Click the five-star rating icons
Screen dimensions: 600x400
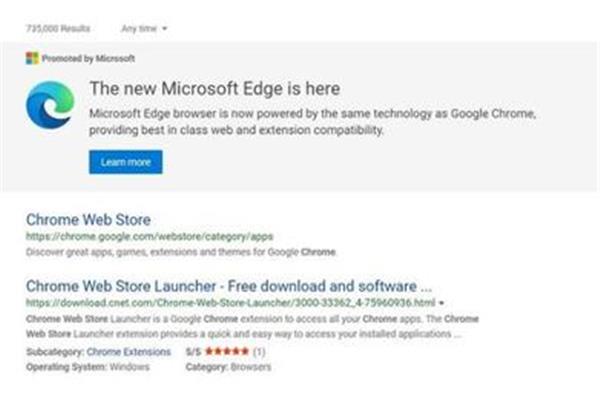227,351
